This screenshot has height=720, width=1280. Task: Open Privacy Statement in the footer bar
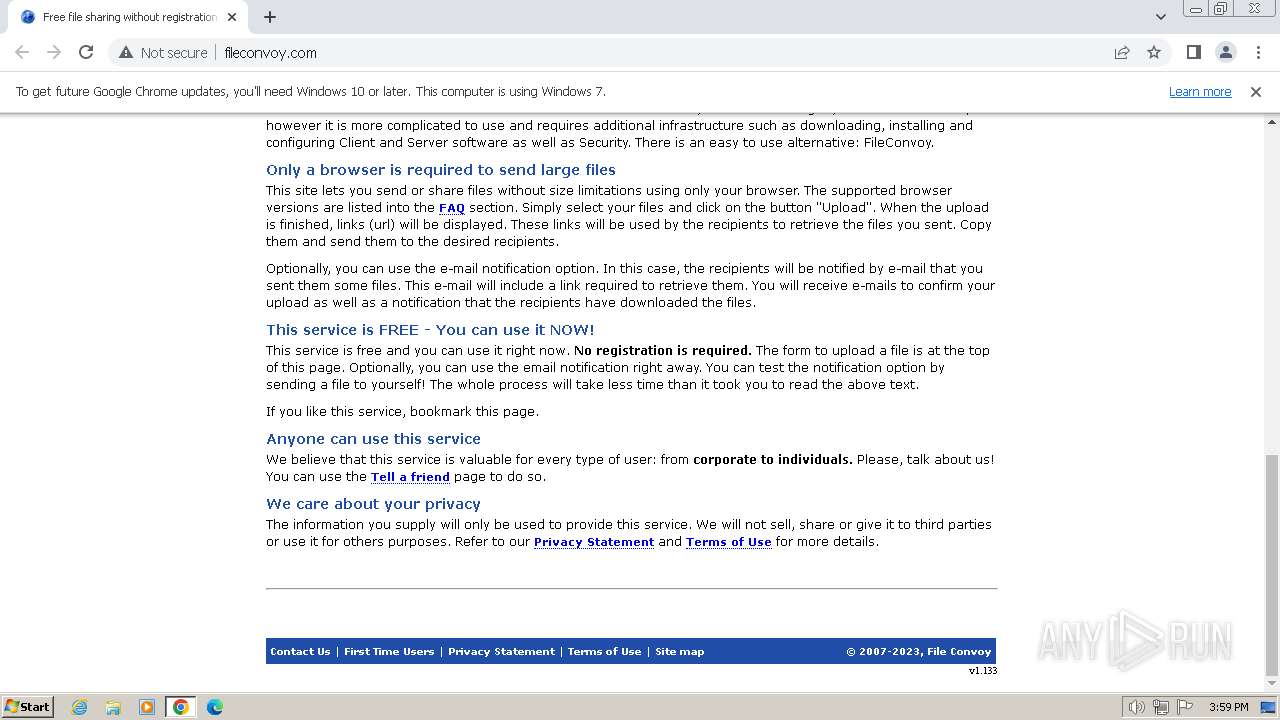(x=501, y=652)
